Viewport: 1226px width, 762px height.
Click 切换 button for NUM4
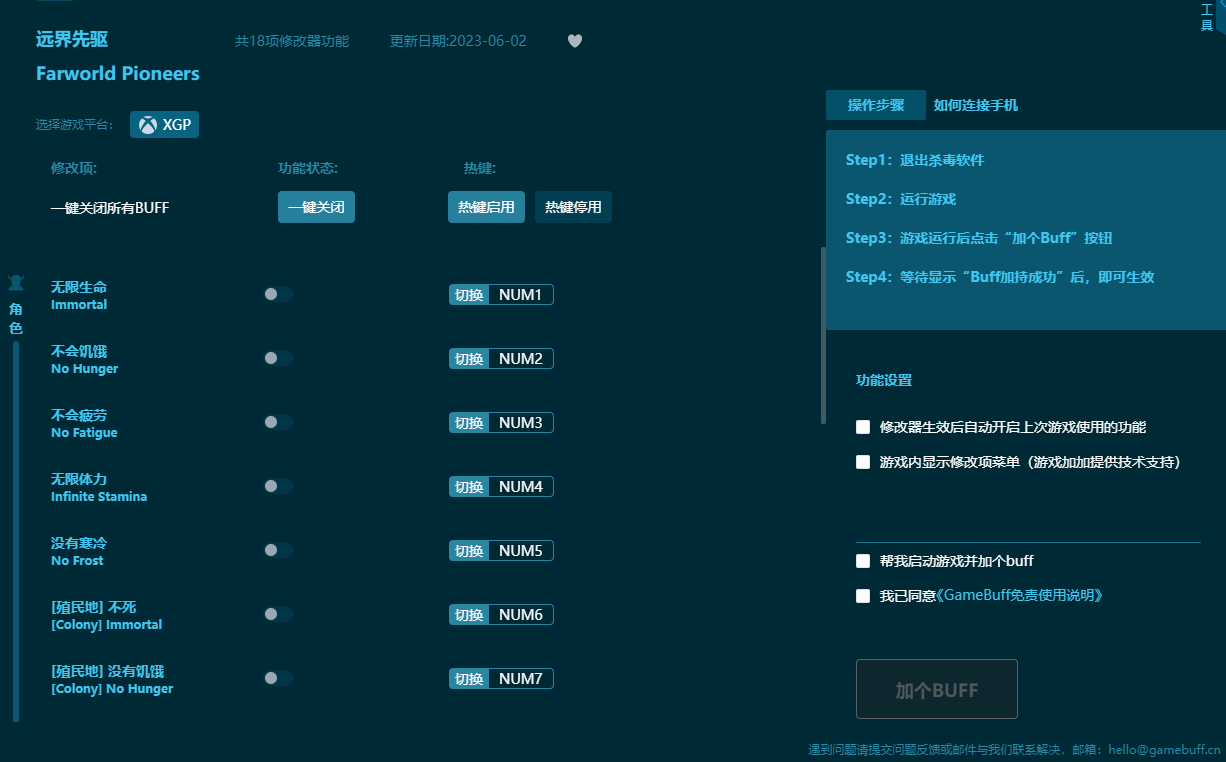tap(469, 487)
